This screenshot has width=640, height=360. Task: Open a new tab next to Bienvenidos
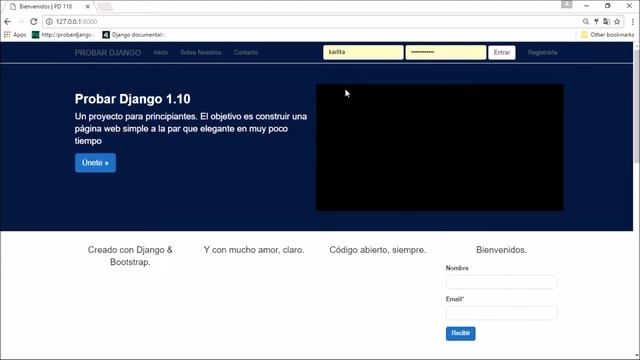point(105,7)
